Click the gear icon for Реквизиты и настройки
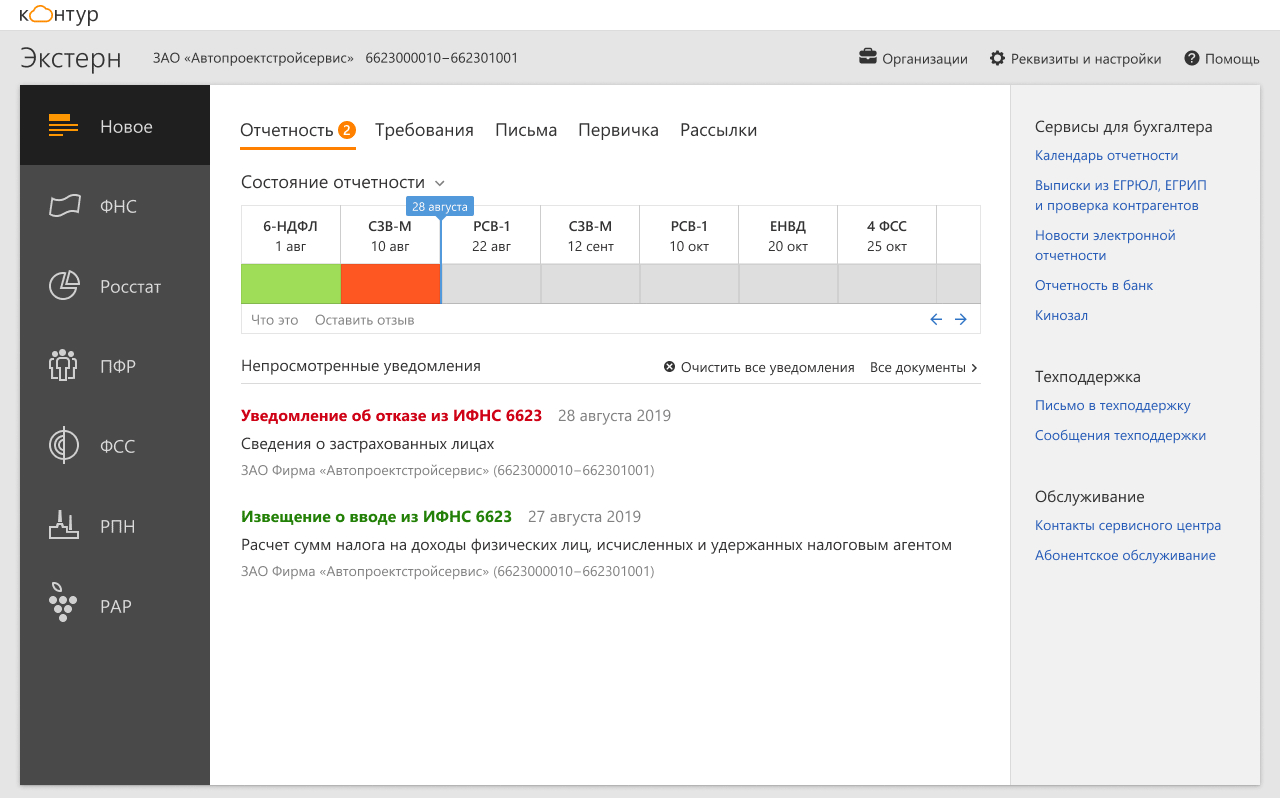 coord(997,58)
